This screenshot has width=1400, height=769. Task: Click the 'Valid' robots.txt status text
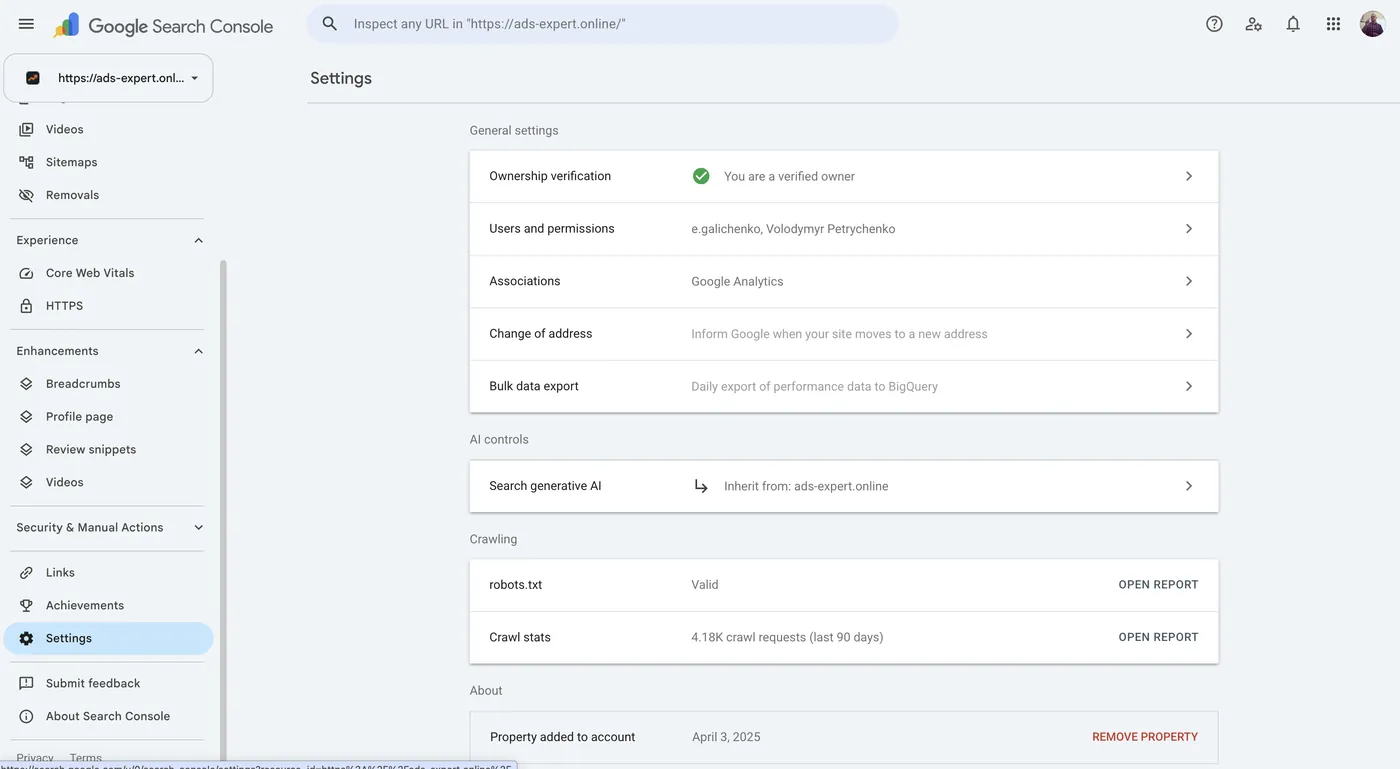point(705,585)
